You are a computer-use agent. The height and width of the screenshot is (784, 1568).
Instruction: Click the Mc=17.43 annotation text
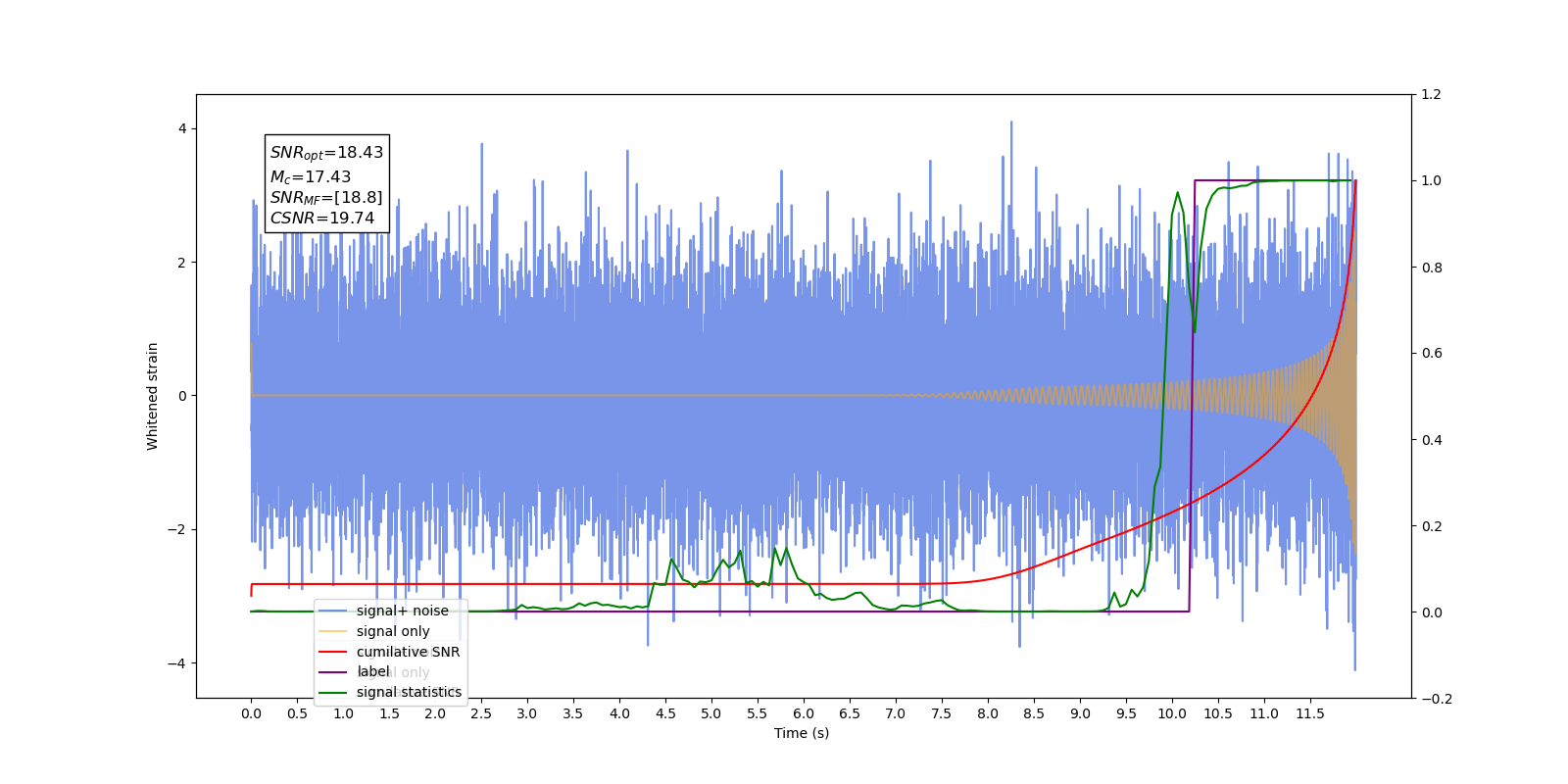click(310, 176)
